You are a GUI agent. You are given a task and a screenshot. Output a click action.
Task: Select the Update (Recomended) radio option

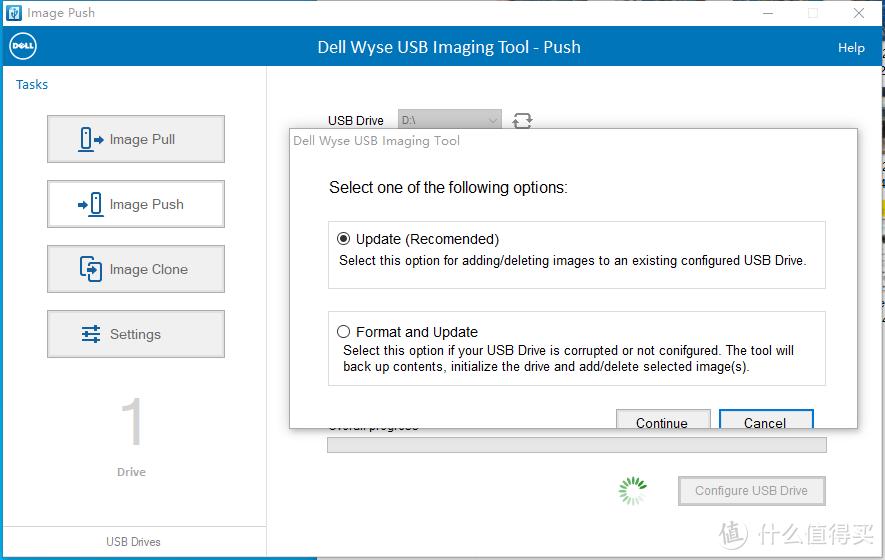click(x=344, y=239)
